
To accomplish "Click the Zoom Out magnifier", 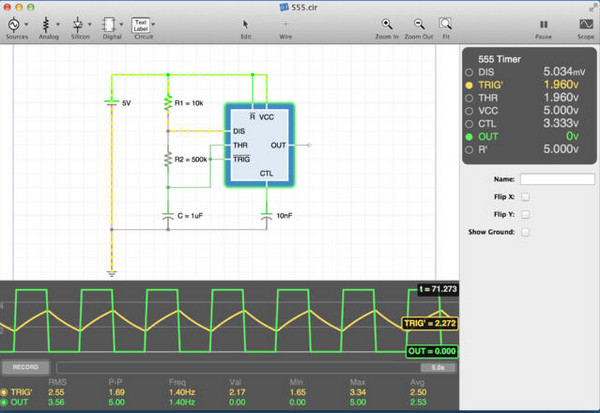I will coord(420,24).
